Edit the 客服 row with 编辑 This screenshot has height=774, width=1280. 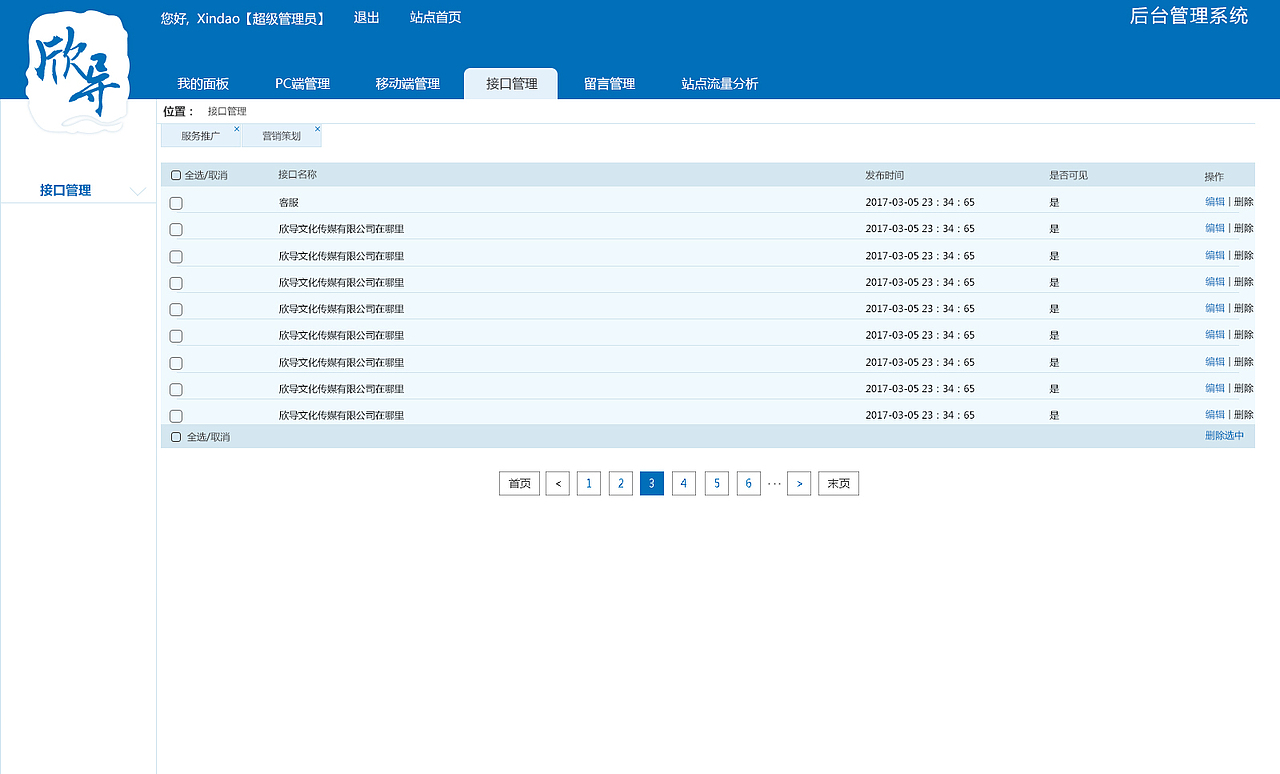(1215, 202)
